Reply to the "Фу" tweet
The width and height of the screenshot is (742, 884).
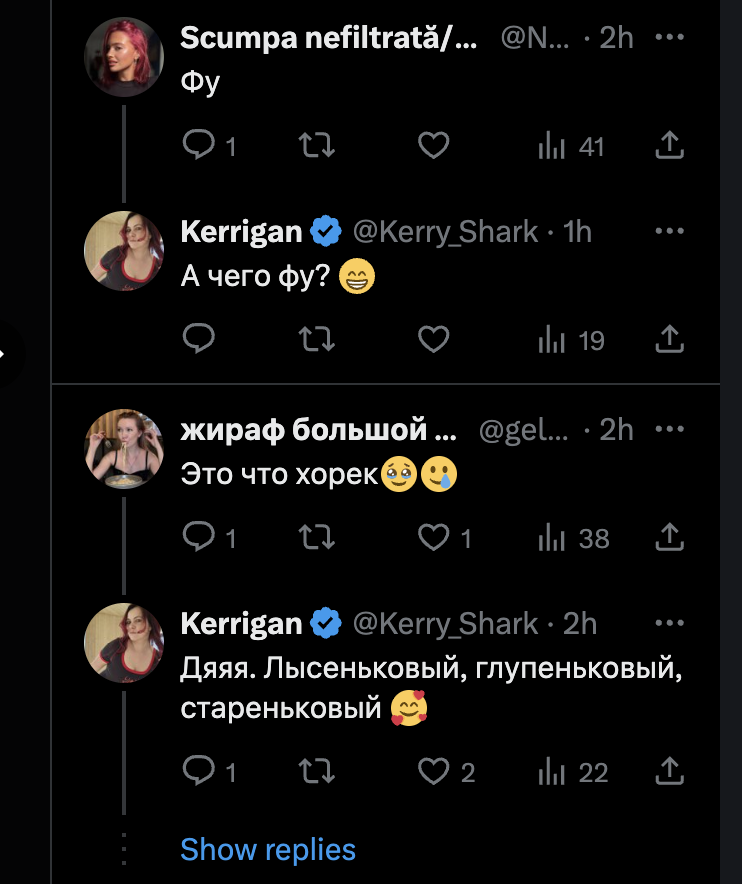199,147
